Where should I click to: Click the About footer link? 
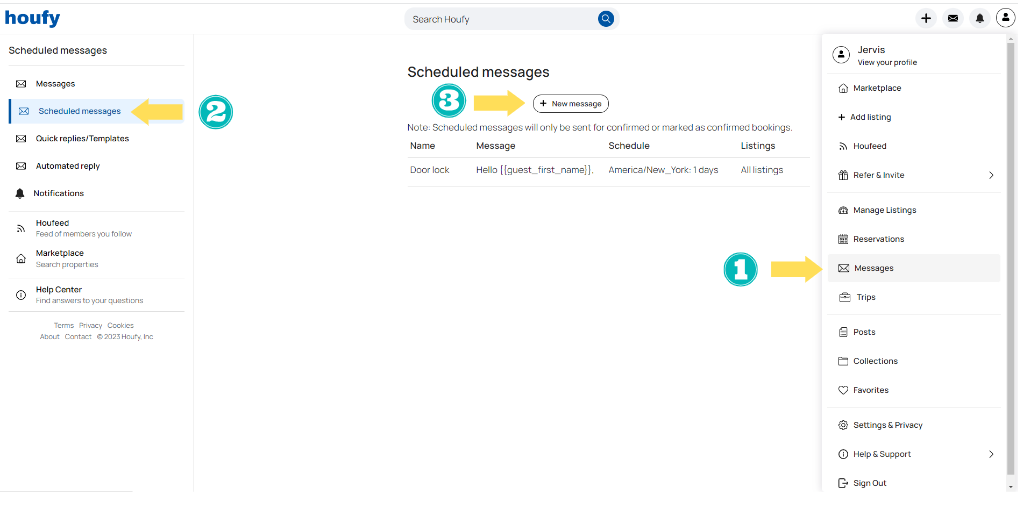tap(49, 337)
